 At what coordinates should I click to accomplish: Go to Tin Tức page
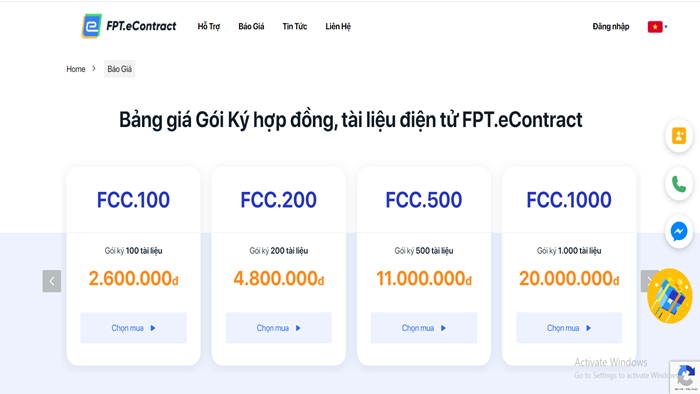point(295,26)
